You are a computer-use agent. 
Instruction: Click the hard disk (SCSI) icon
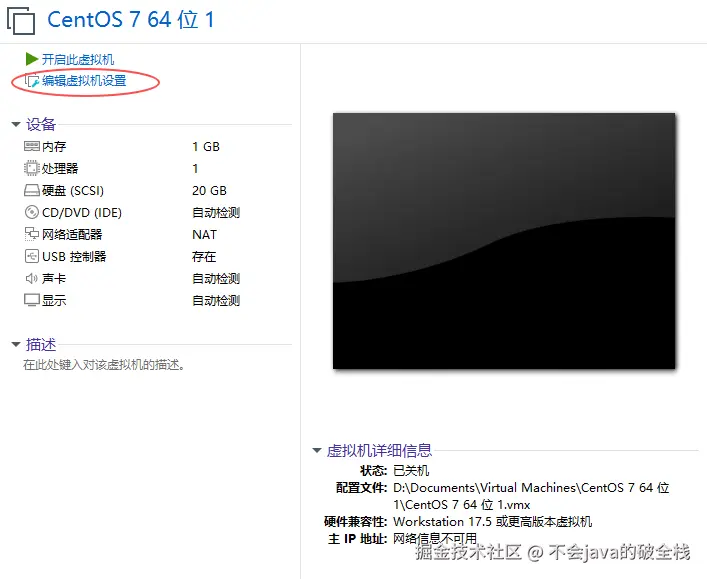tap(32, 190)
